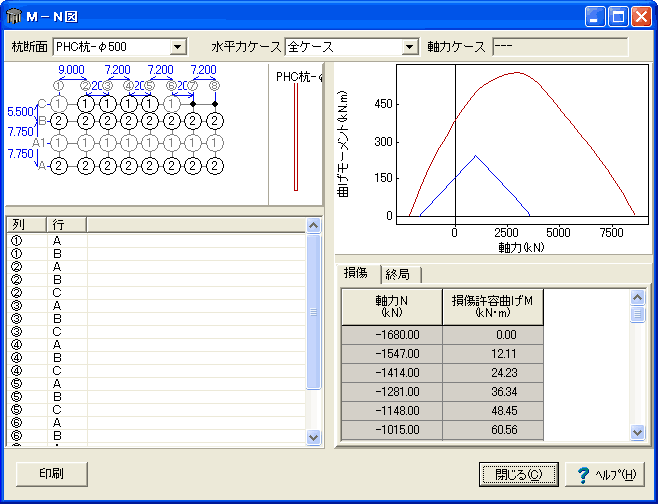The width and height of the screenshot is (658, 504).
Task: Click damage table scrollbar down arrow
Action: 637,432
